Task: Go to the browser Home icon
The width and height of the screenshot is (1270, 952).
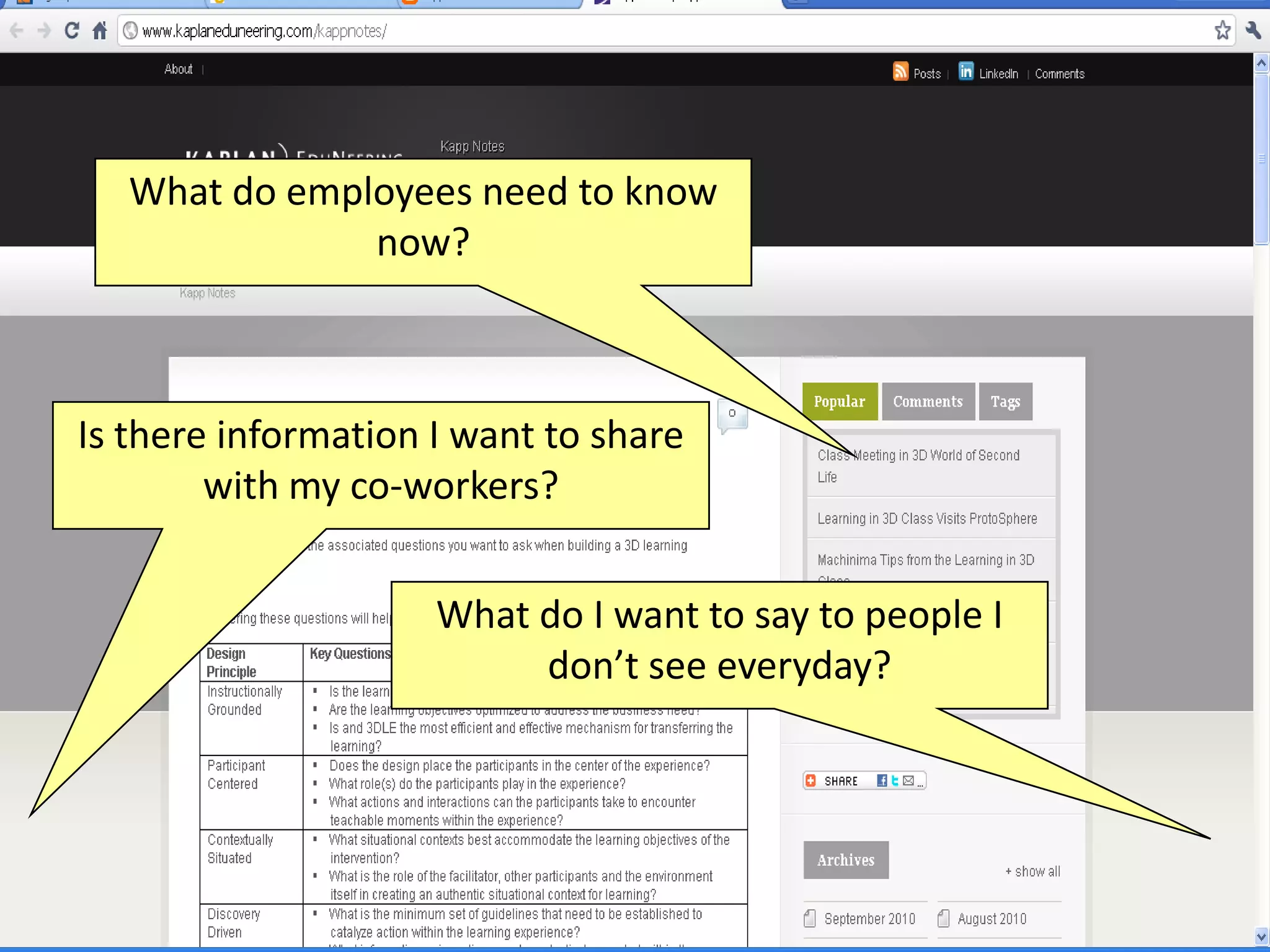Action: [x=100, y=30]
